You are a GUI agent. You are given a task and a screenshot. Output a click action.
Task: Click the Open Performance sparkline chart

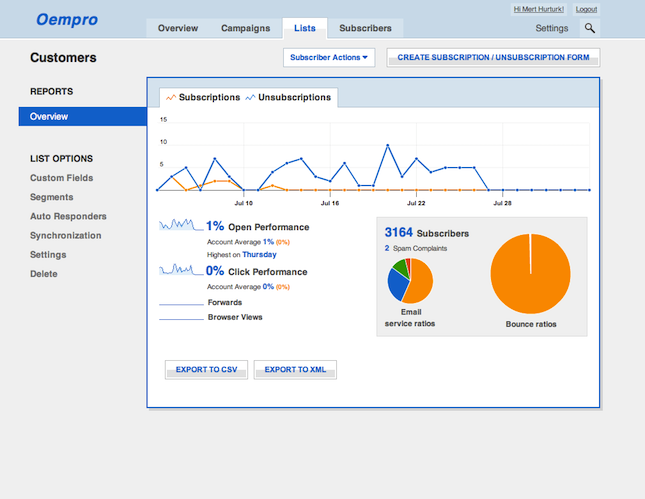coord(180,226)
